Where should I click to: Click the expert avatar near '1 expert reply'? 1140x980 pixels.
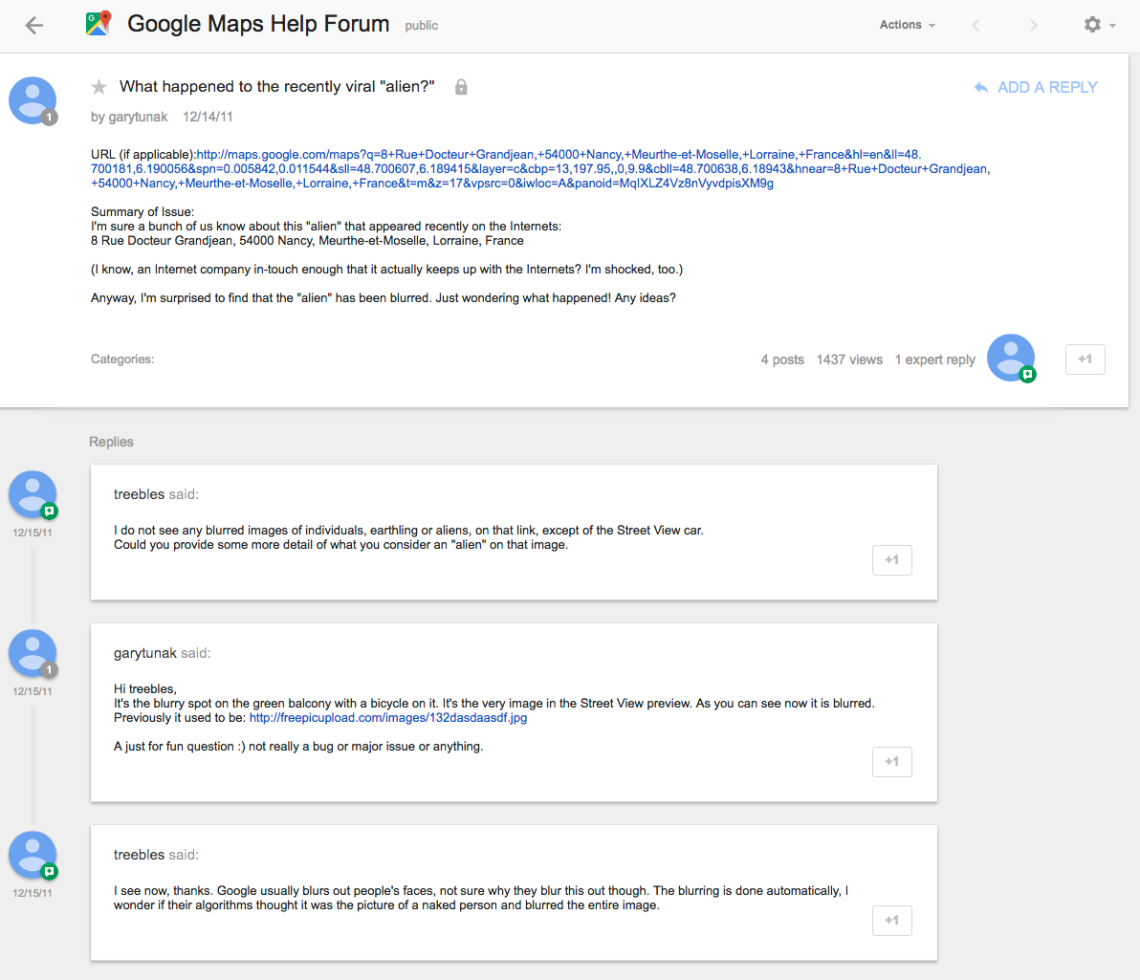[x=1011, y=358]
